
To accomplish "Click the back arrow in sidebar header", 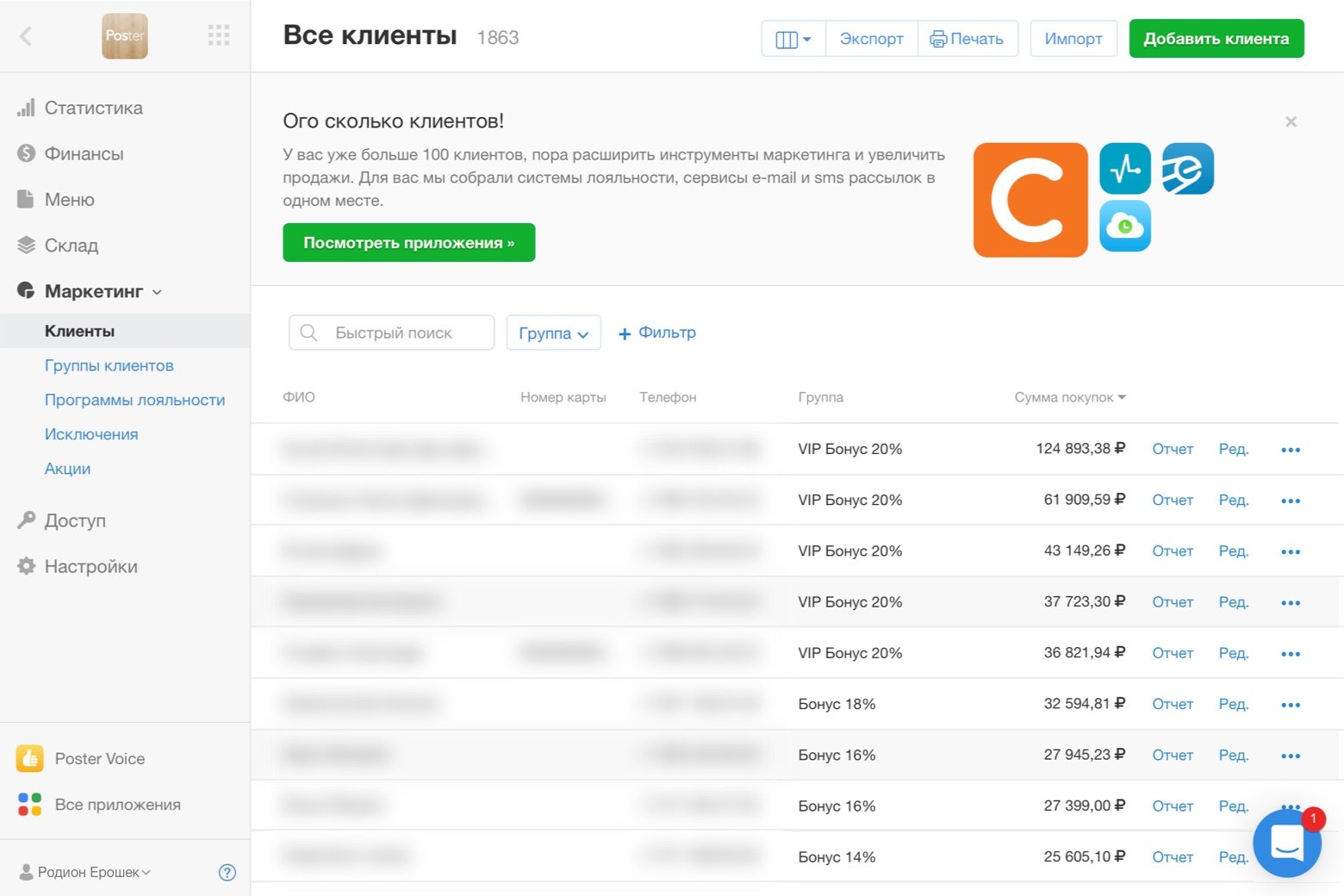I will (x=26, y=36).
